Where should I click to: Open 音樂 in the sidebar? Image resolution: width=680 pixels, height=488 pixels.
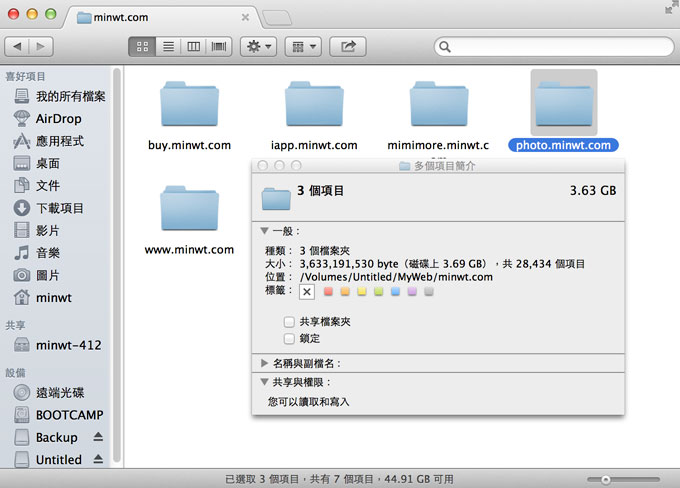[37, 253]
